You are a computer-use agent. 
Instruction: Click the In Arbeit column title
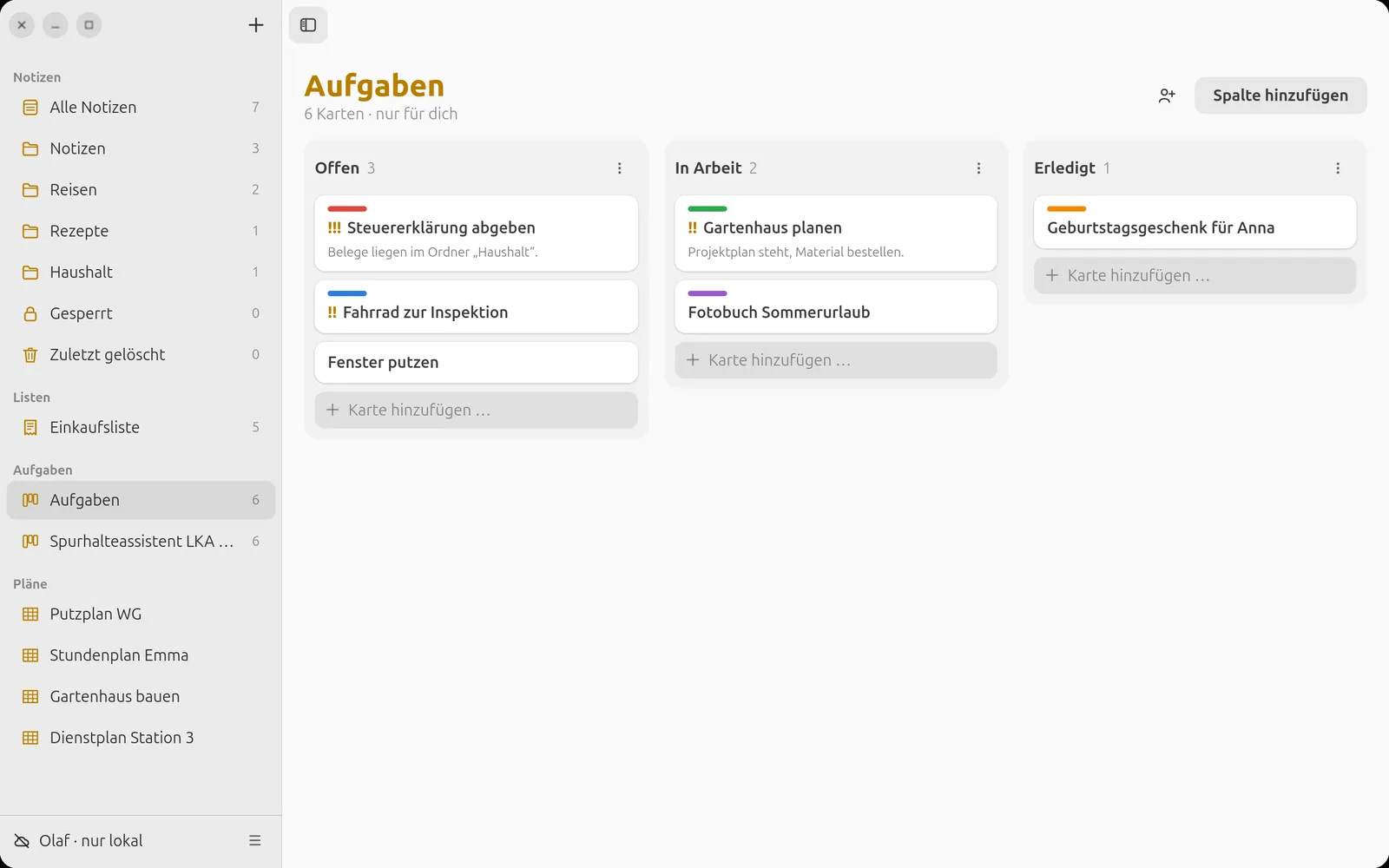click(x=708, y=168)
